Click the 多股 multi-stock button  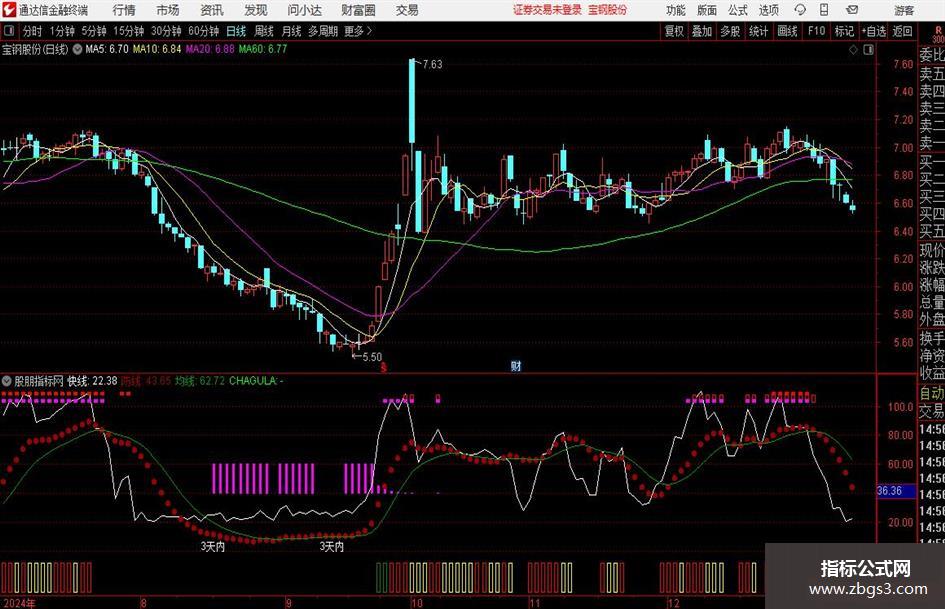(730, 31)
